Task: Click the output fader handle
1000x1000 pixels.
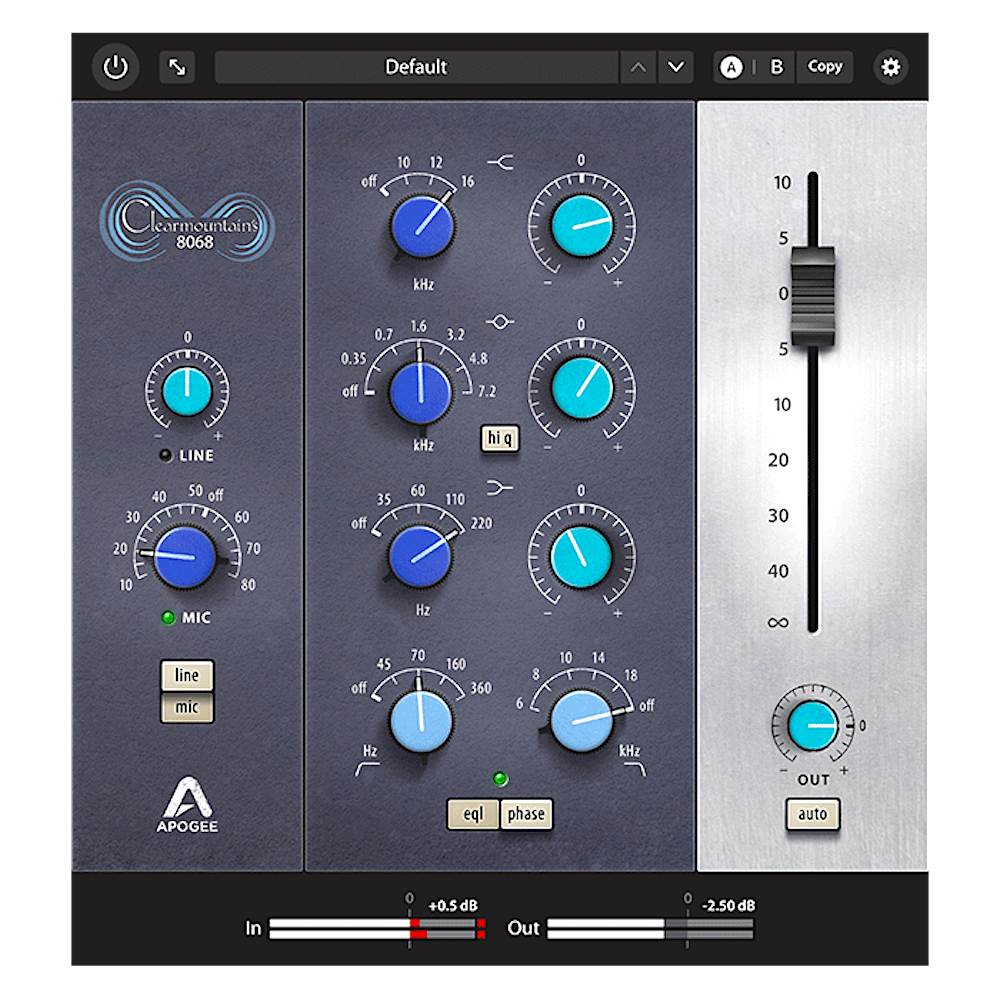Action: [x=813, y=295]
